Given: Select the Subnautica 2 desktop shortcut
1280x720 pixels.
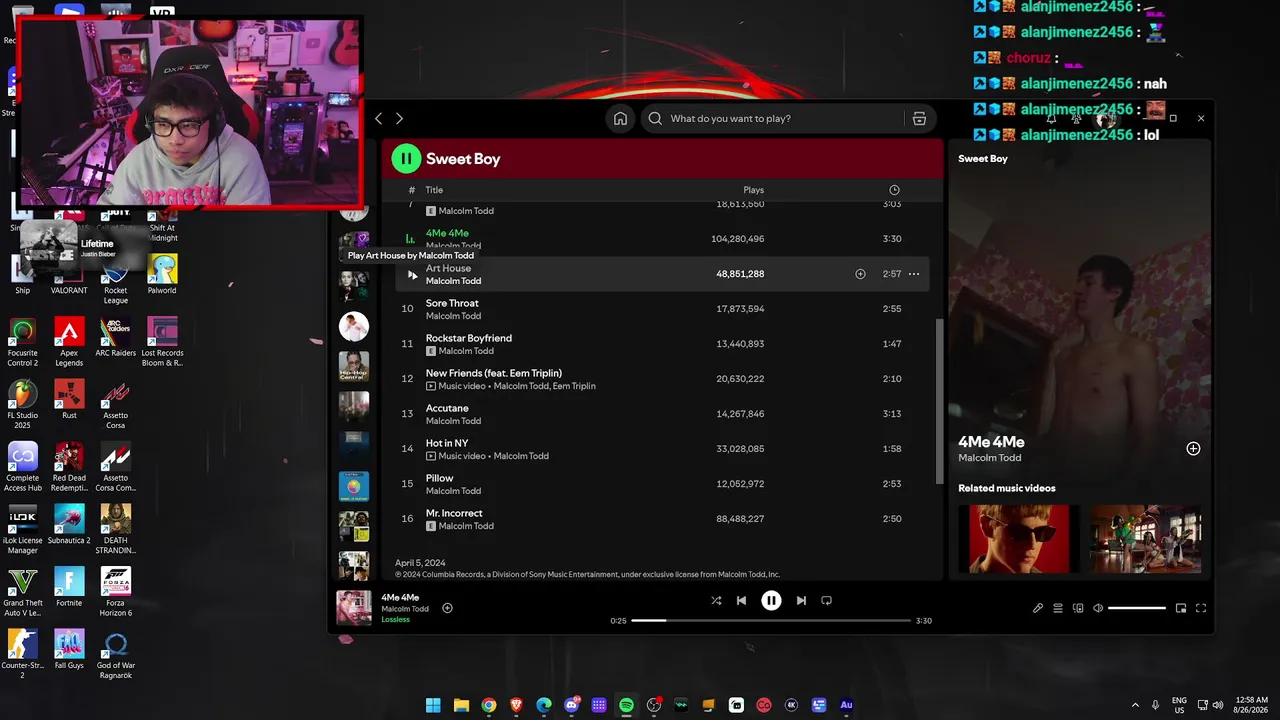Looking at the screenshot, I should coord(69,525).
